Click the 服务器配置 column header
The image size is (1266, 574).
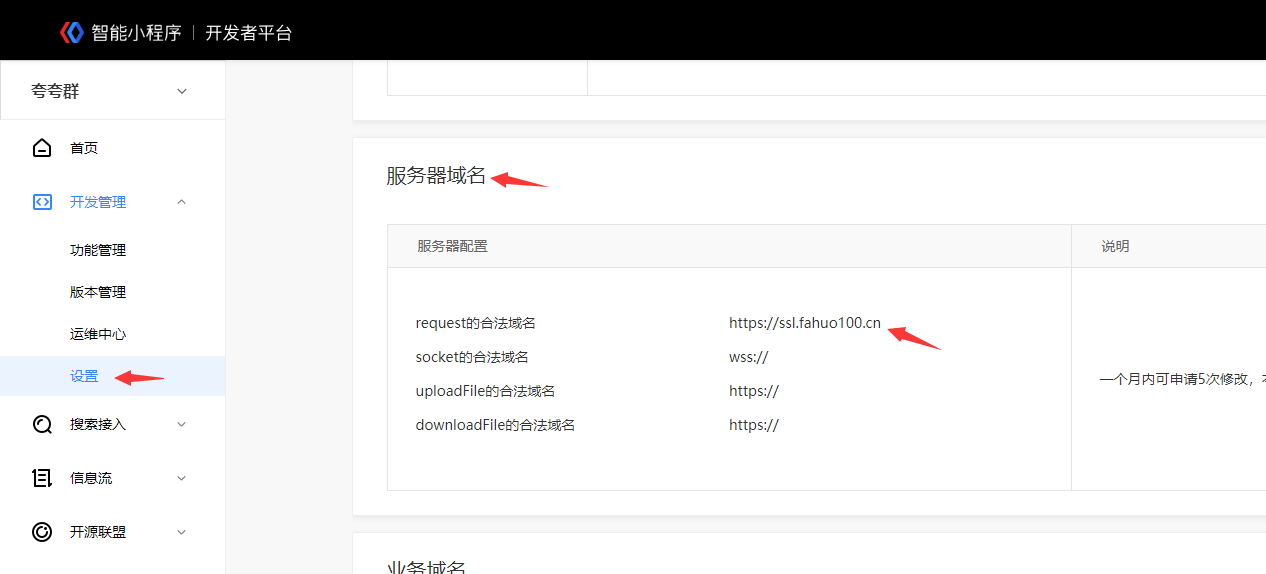pyautogui.click(x=452, y=246)
